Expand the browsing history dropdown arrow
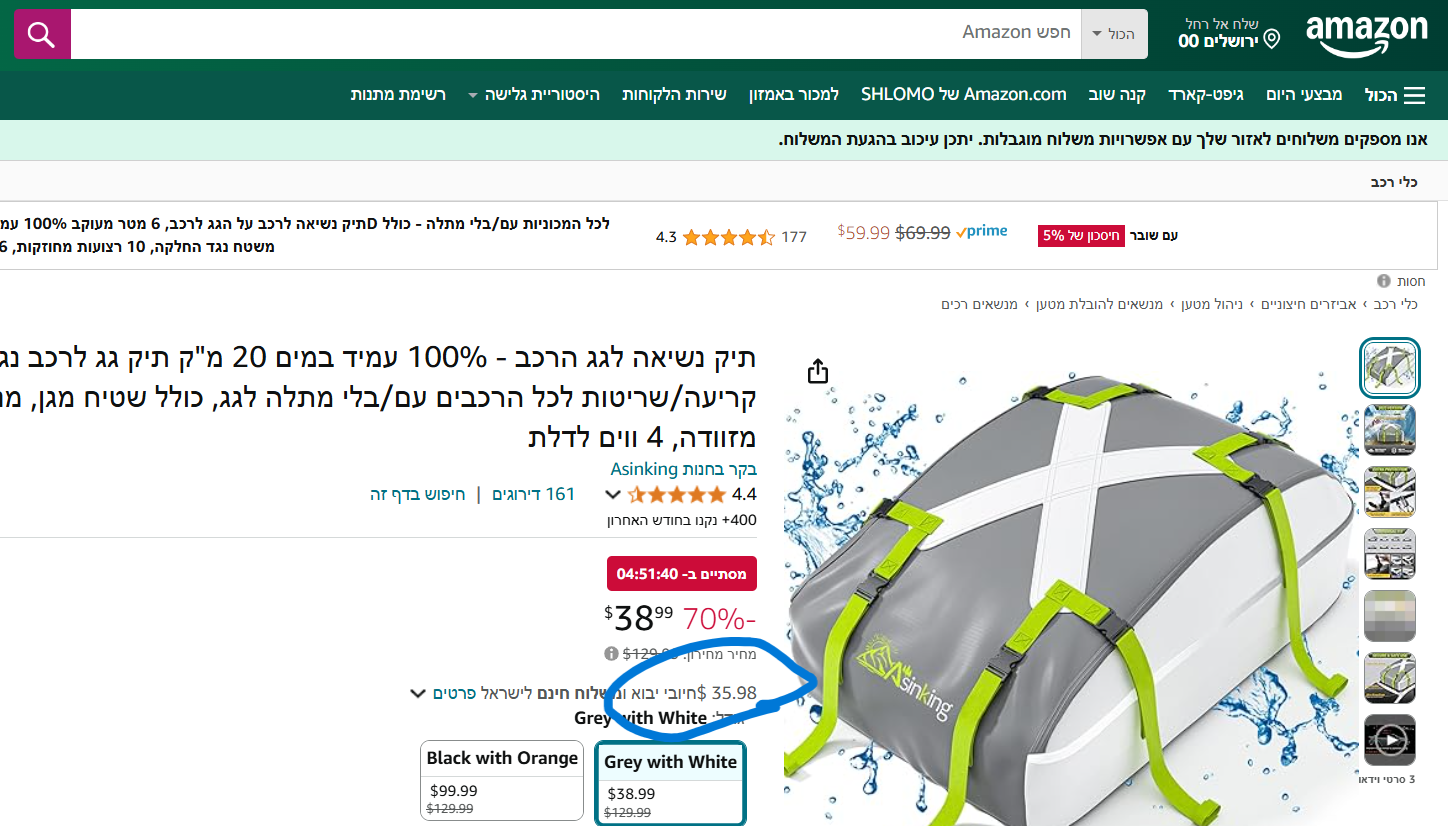The width and height of the screenshot is (1448, 826). (x=472, y=96)
